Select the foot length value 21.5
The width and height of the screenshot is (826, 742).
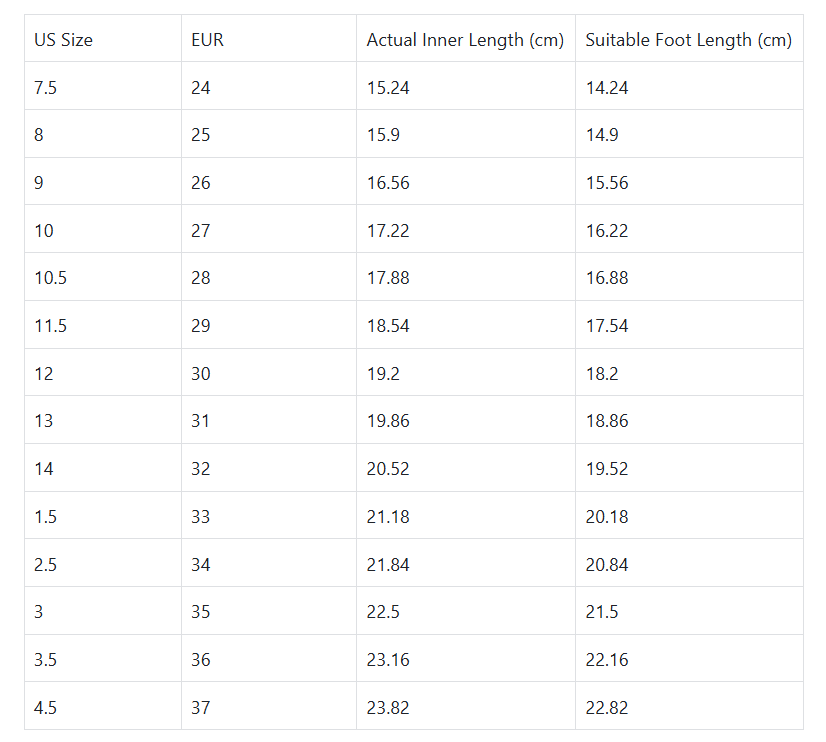click(602, 612)
